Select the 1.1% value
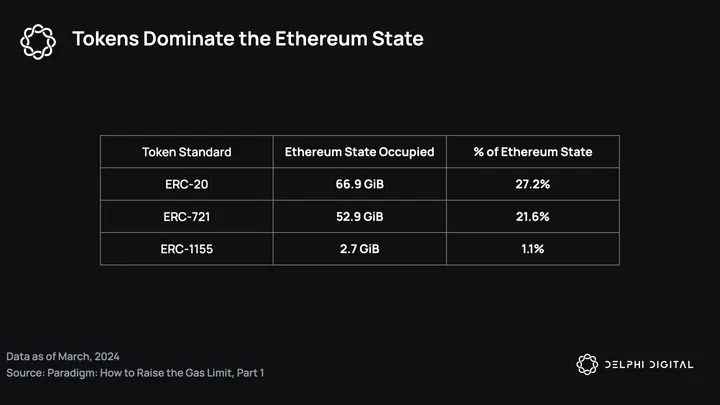The width and height of the screenshot is (720, 405). (x=532, y=248)
